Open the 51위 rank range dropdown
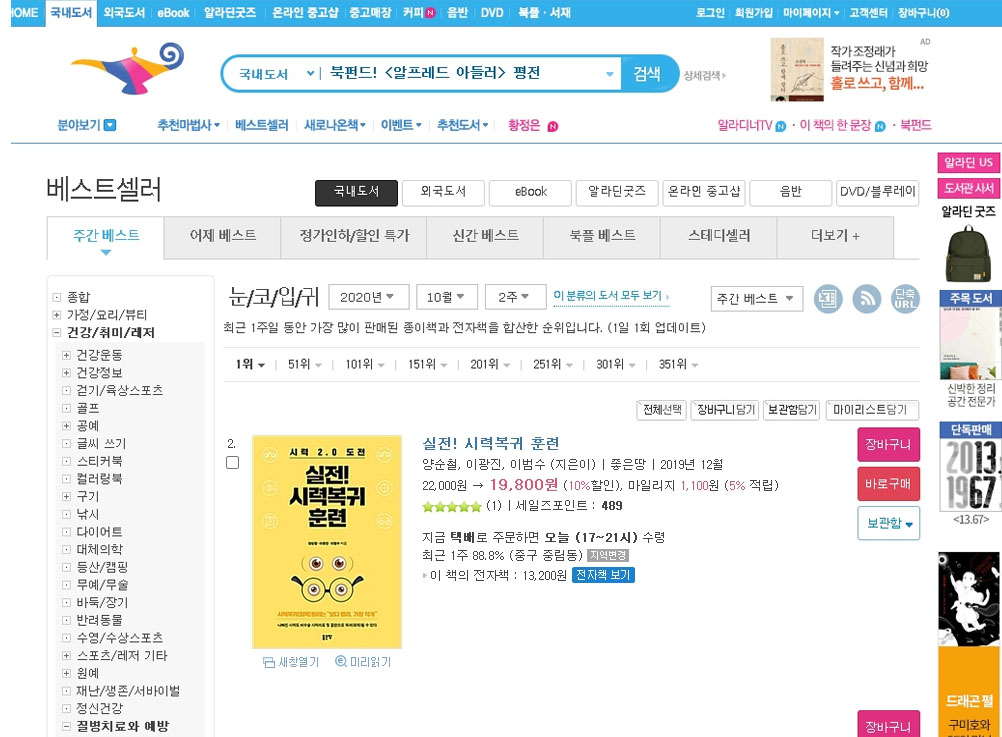The height and width of the screenshot is (737, 1002). (x=304, y=364)
